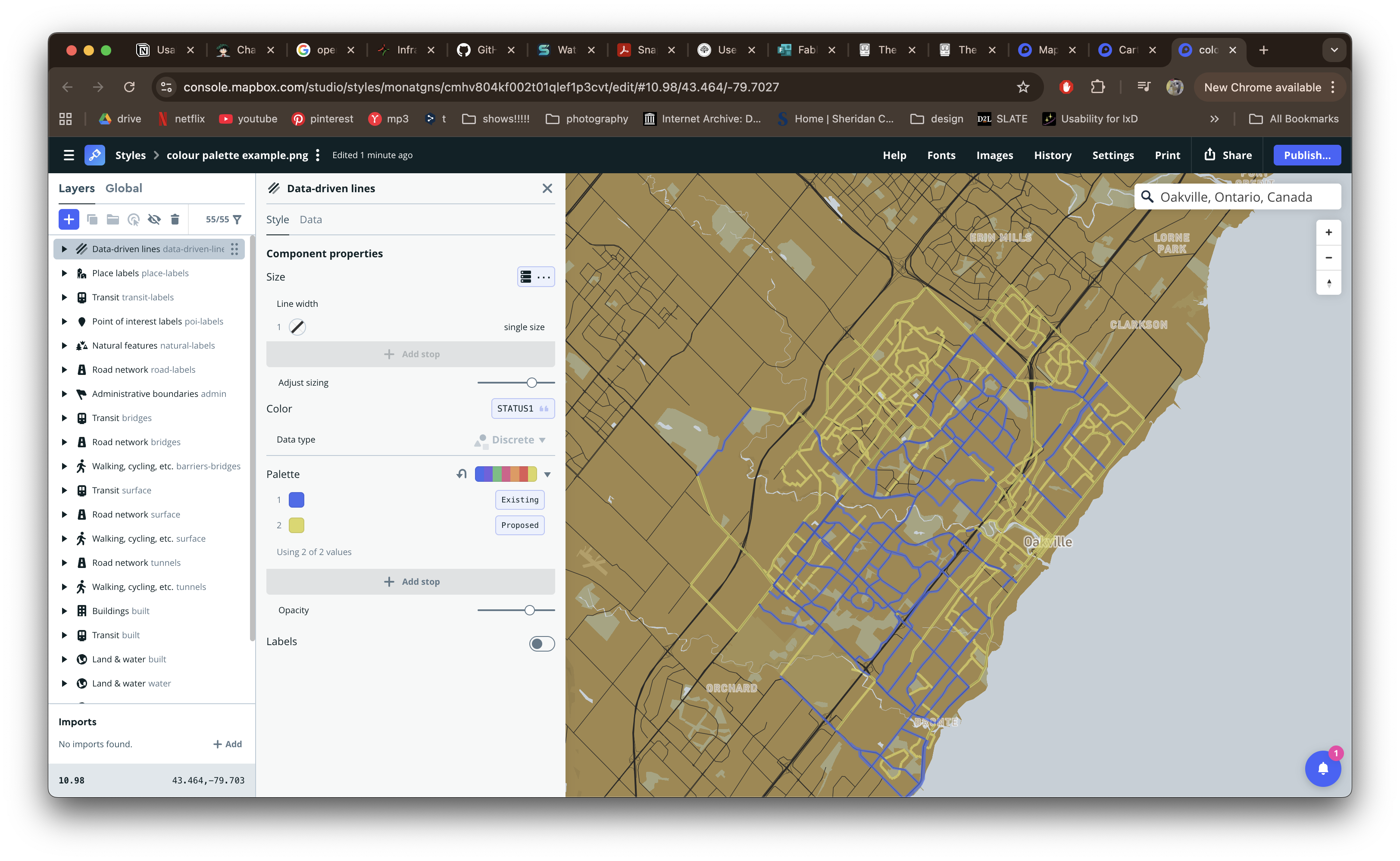
Task: Bookmark the page with the star icon
Action: point(1023,87)
